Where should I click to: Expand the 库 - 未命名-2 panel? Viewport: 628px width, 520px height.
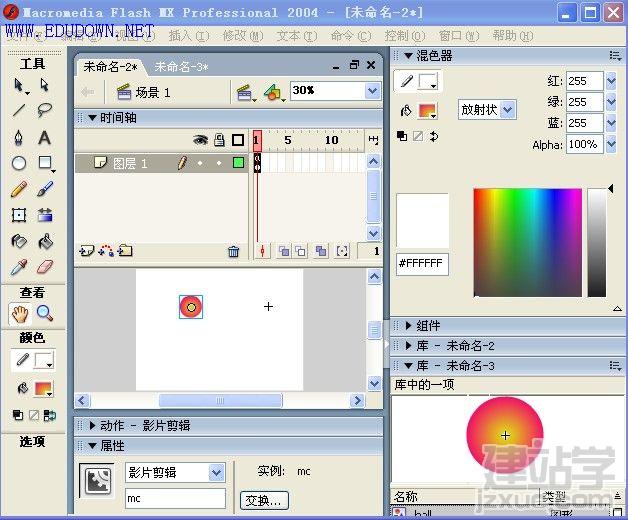(x=409, y=345)
